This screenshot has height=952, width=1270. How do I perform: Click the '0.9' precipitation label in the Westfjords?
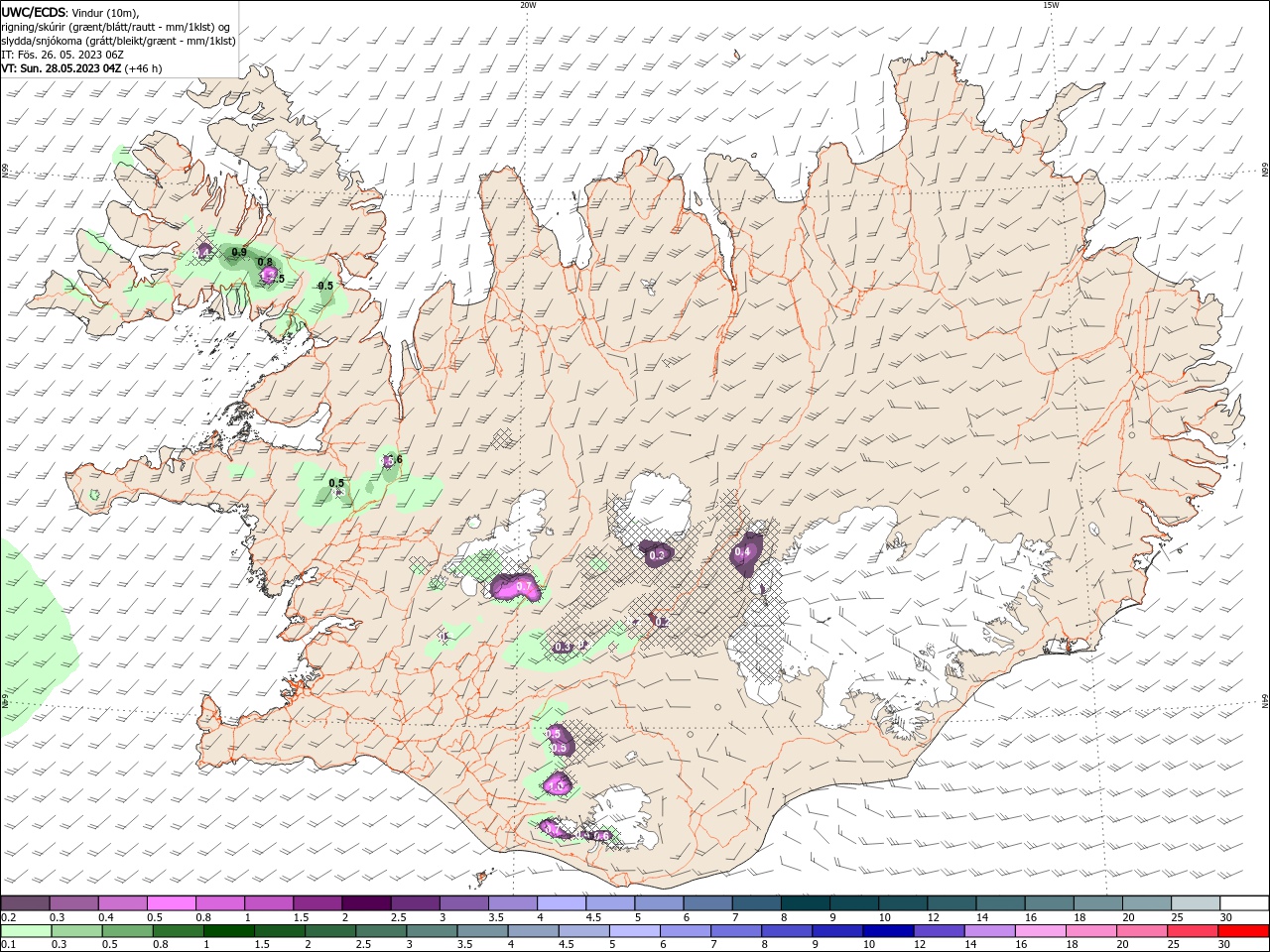coord(239,253)
